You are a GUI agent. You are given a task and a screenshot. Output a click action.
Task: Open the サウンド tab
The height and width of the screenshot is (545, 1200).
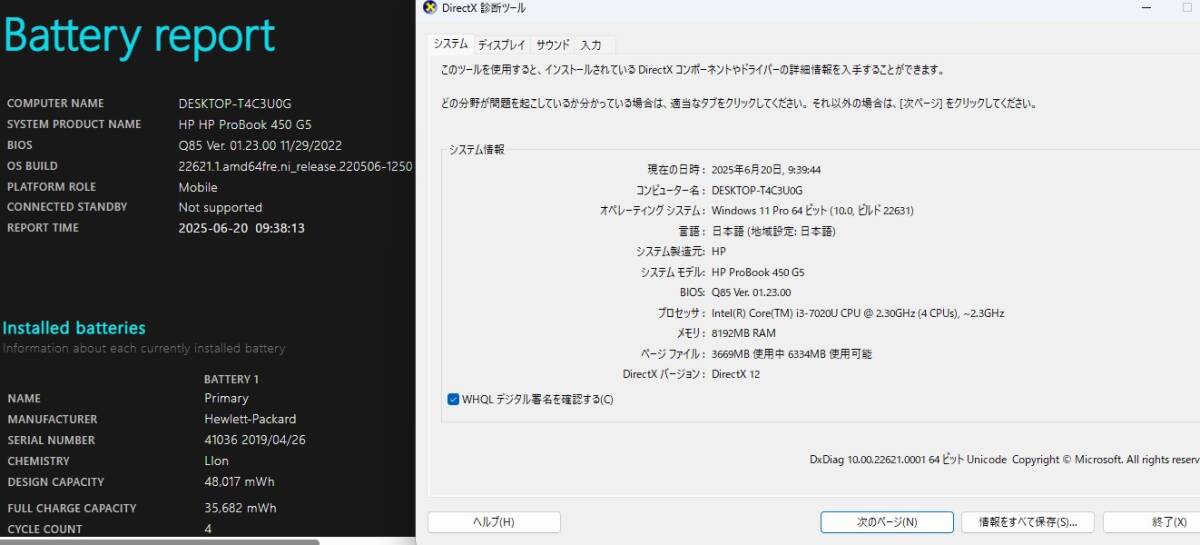(x=552, y=45)
